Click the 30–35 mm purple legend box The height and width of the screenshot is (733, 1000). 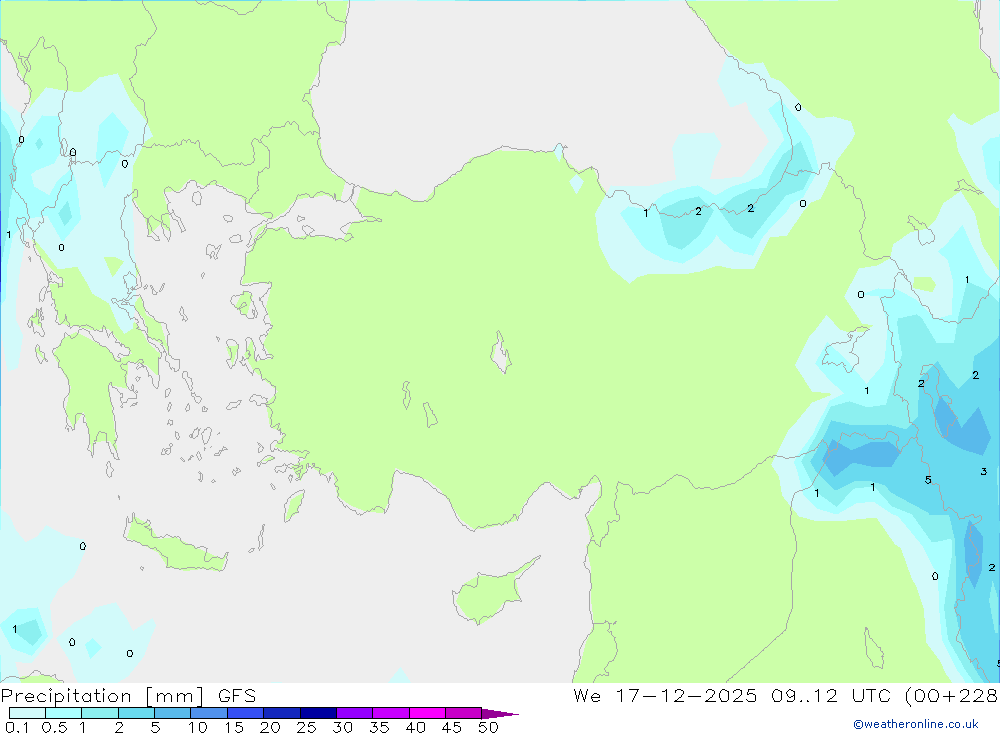355,713
